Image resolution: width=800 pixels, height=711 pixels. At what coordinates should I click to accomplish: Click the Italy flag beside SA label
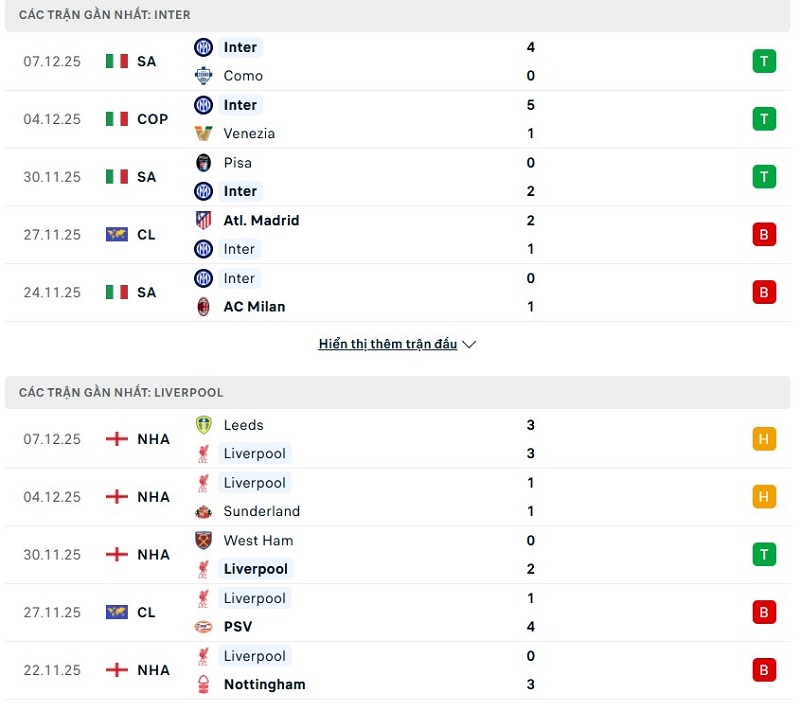[115, 61]
